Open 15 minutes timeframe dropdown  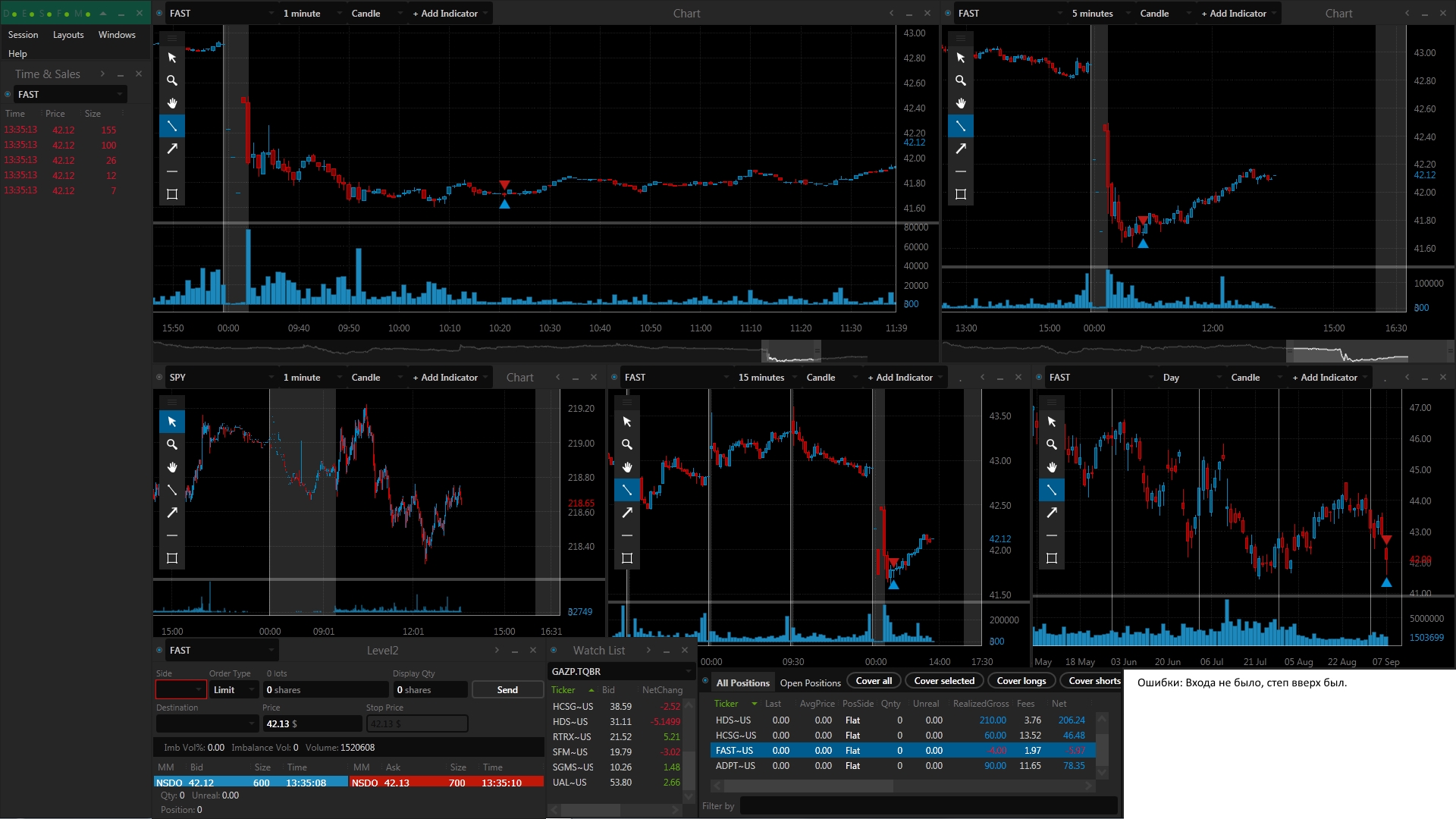(766, 378)
